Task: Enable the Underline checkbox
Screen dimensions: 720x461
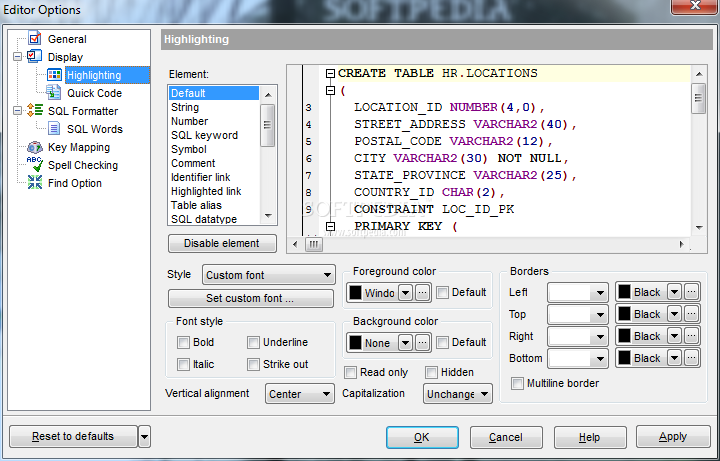Action: pos(253,342)
